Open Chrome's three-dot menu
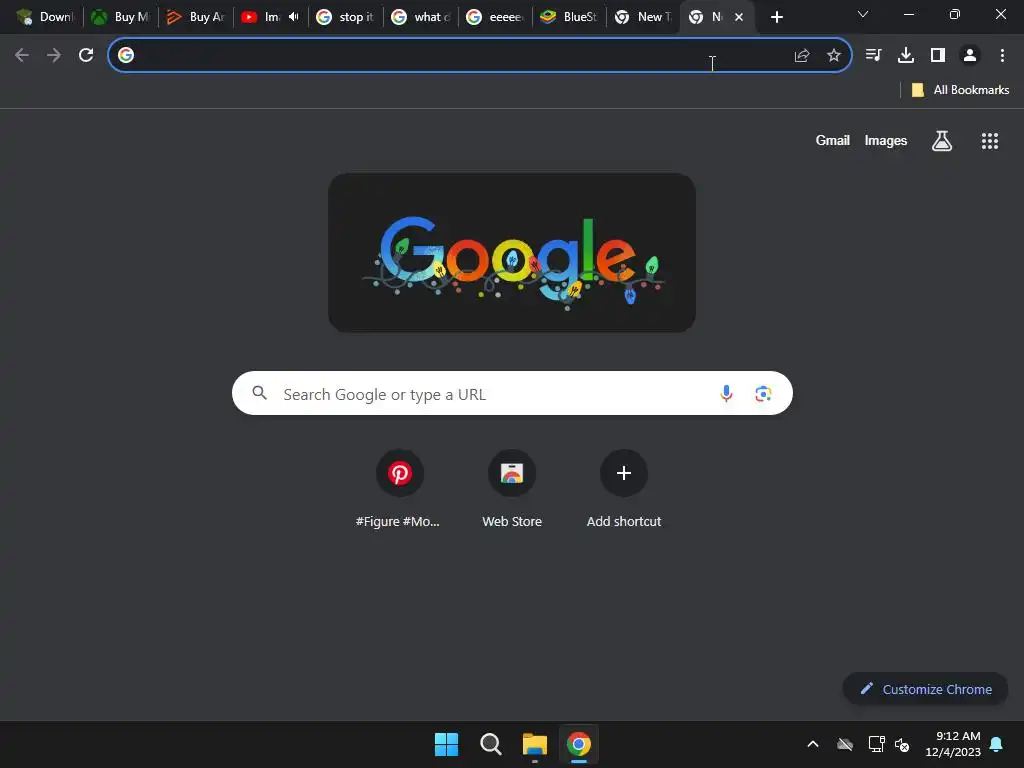 [x=1002, y=56]
